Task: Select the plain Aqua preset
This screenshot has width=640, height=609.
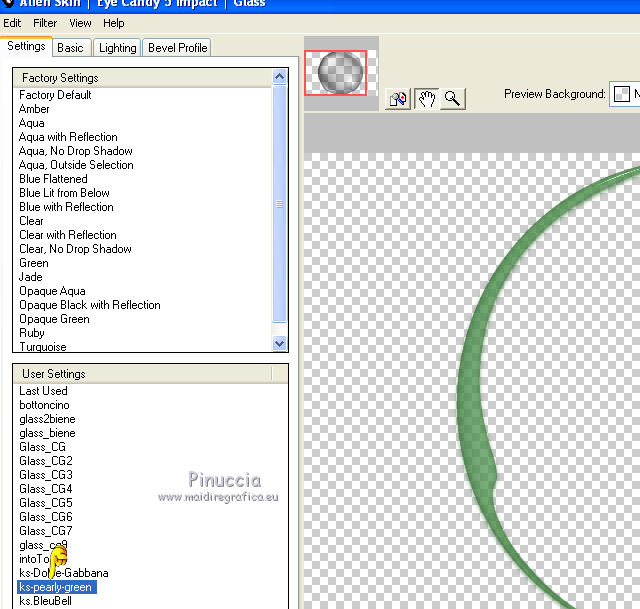Action: click(31, 123)
